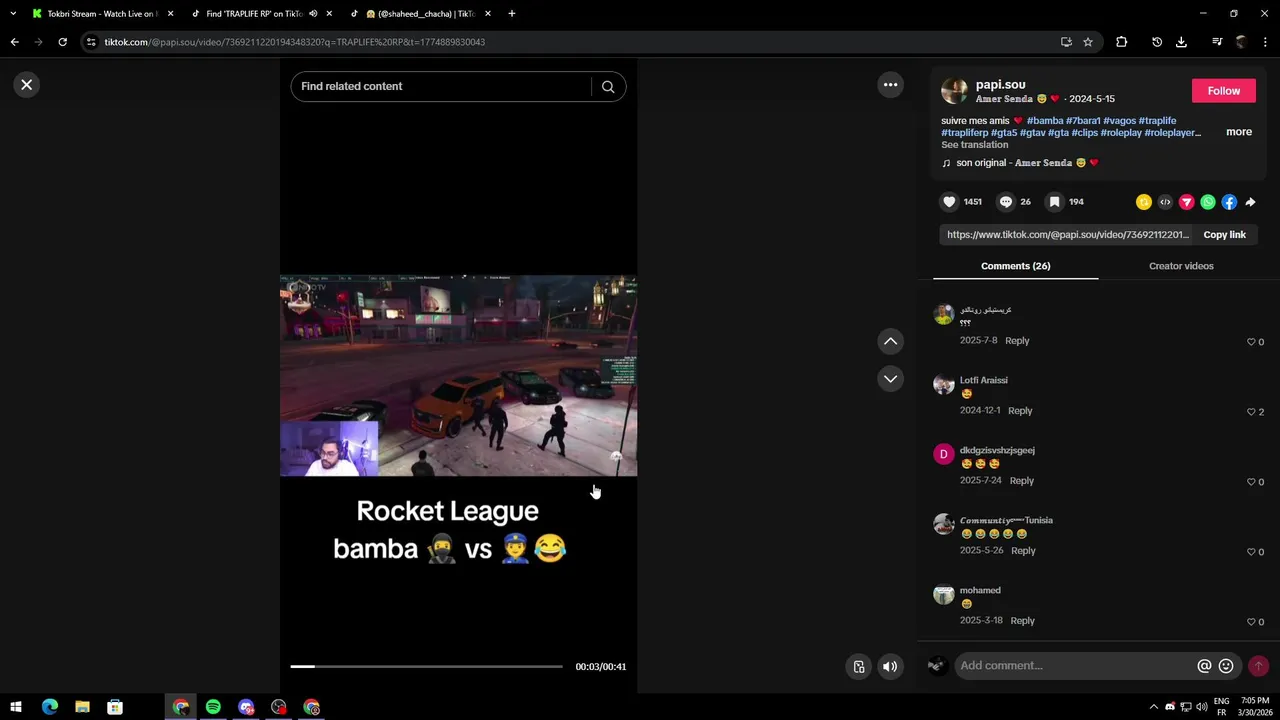The image size is (1280, 720).
Task: Switch to shaheed__chacha TikTok tab
Action: (420, 14)
